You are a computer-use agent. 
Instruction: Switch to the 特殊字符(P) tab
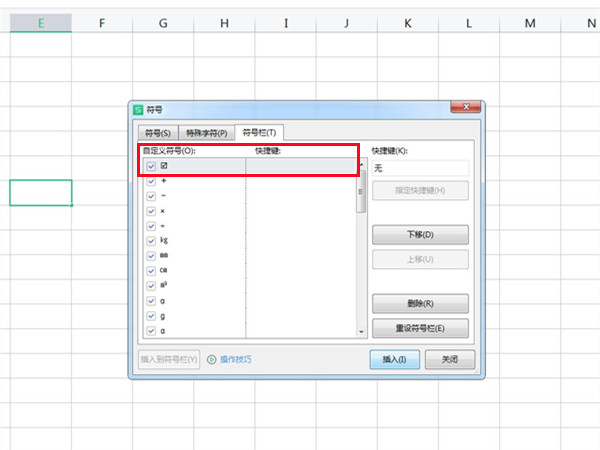click(x=207, y=133)
